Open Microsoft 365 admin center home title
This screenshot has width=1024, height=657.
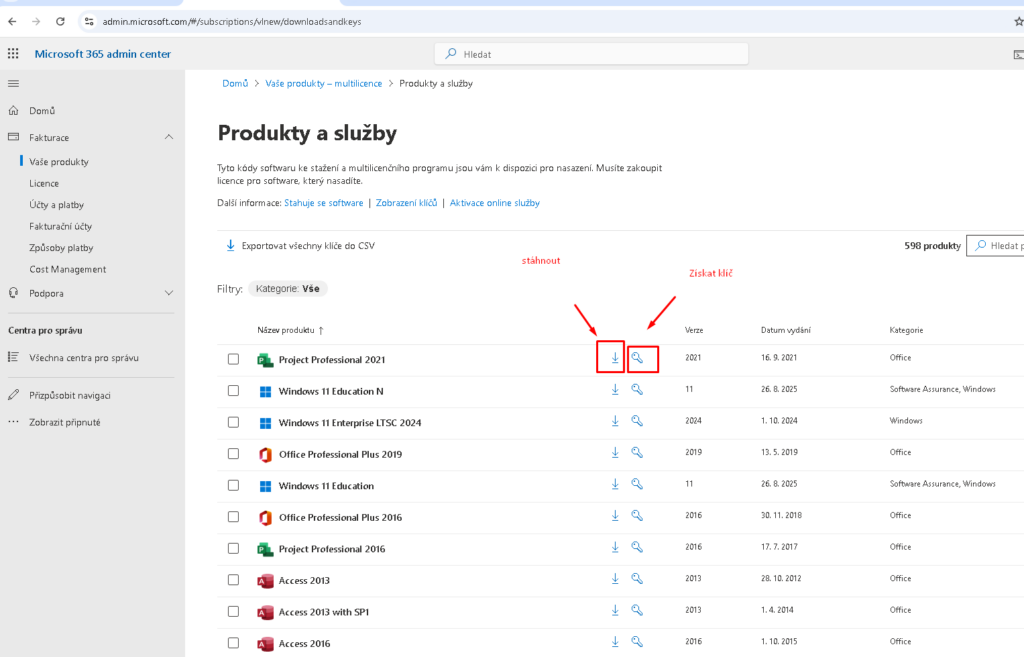tap(103, 54)
